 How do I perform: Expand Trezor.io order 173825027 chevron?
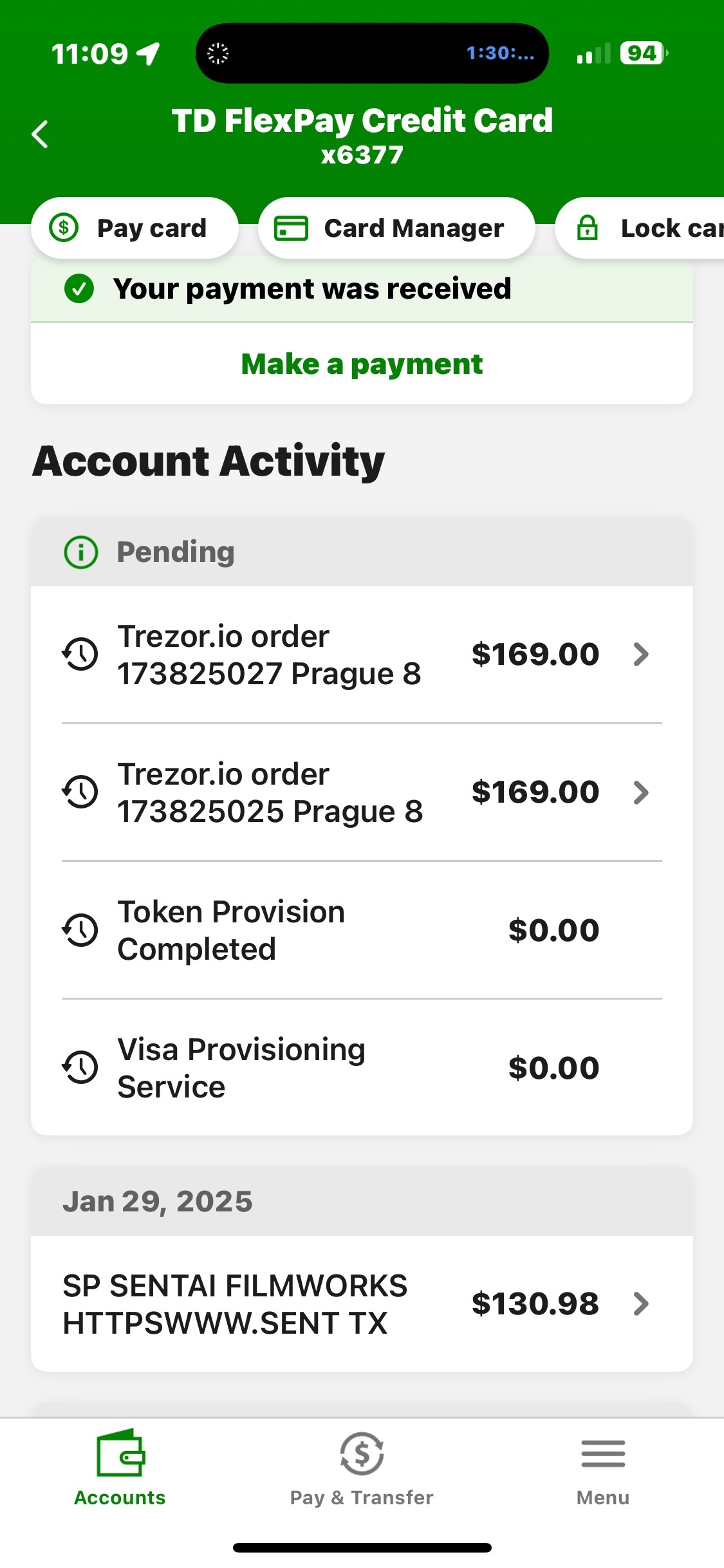641,655
